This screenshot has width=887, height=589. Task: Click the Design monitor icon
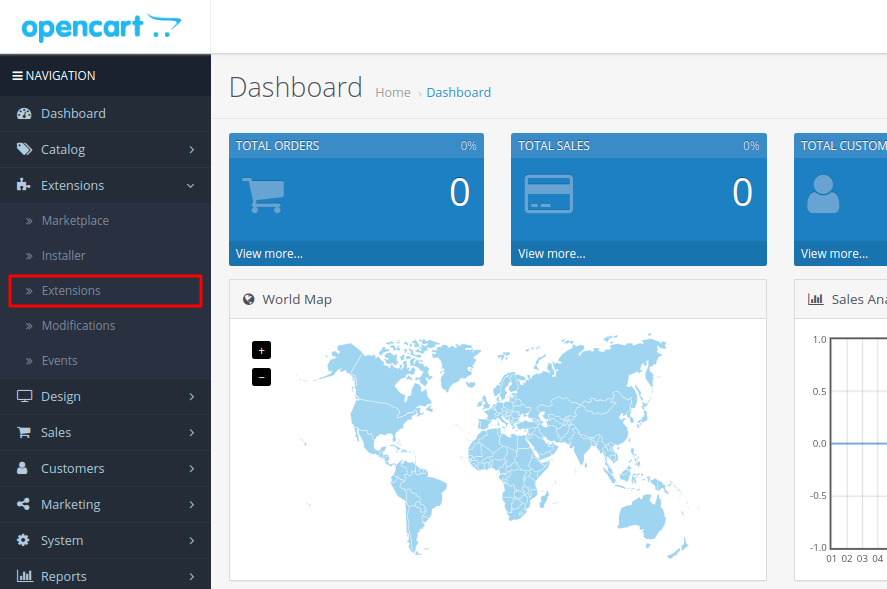pos(24,396)
